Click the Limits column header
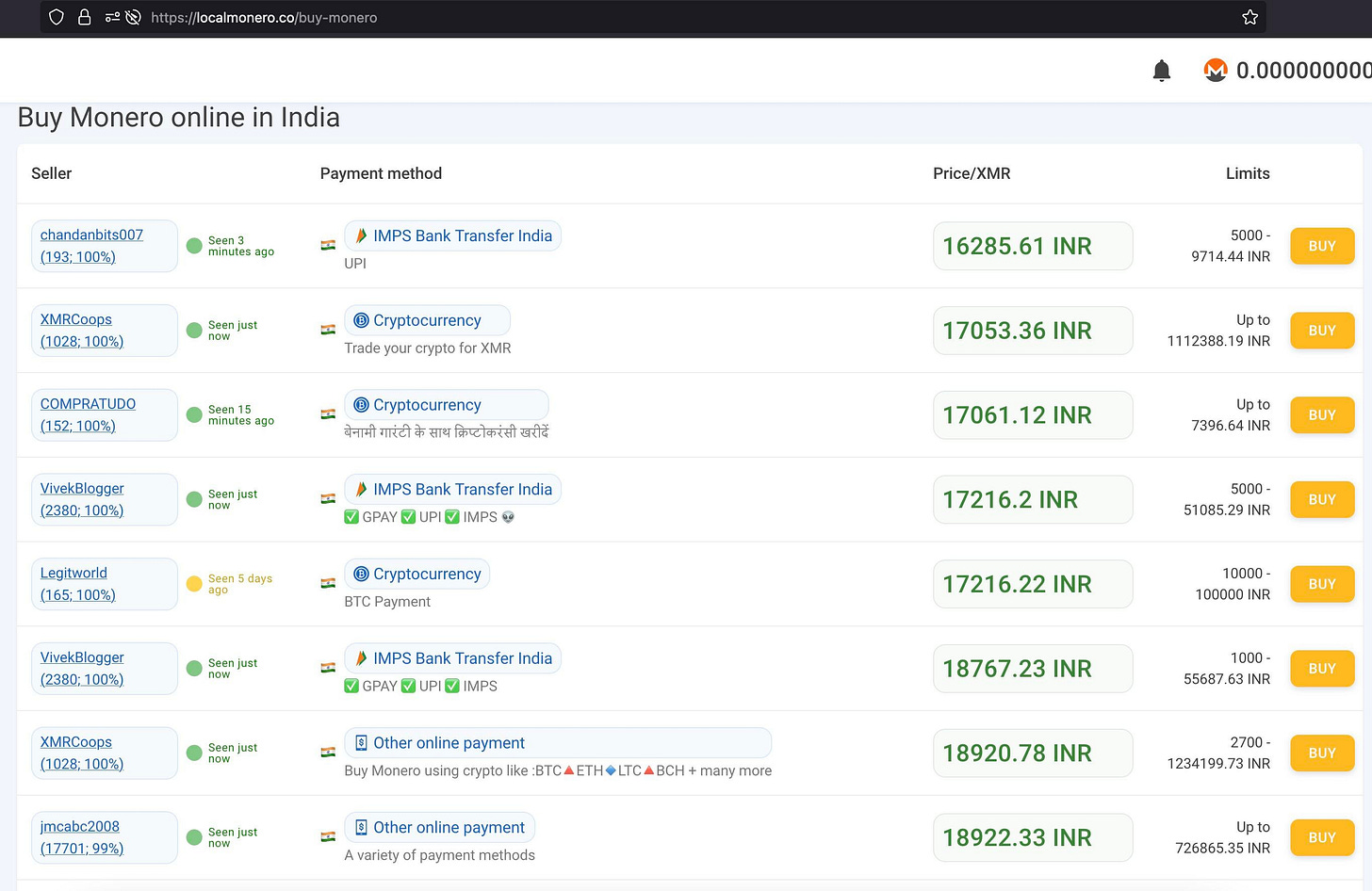The width and height of the screenshot is (1372, 891). 1248,173
